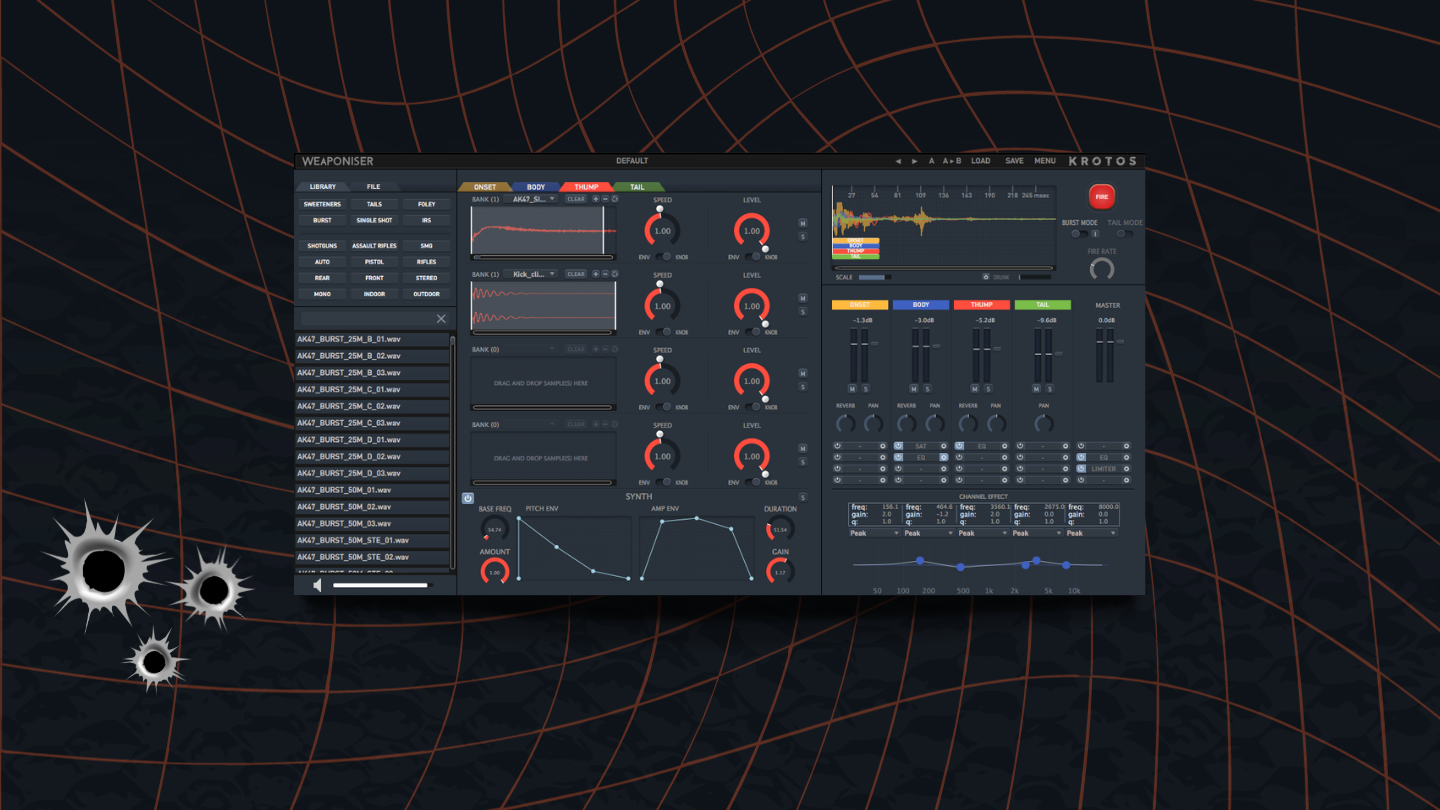The image size is (1440, 810).
Task: Clear the library search with X icon
Action: pos(441,319)
